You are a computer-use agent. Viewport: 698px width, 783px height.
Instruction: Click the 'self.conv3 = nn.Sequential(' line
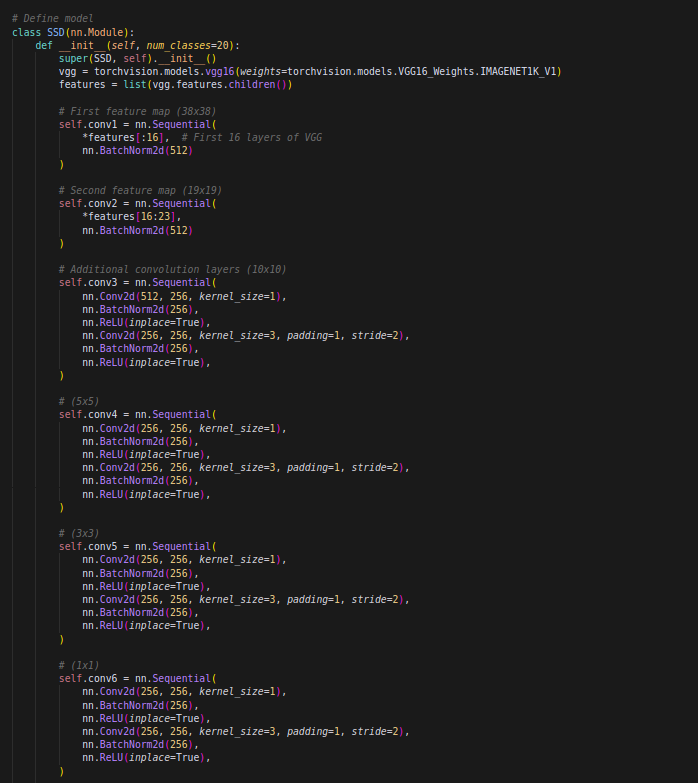pyautogui.click(x=138, y=282)
